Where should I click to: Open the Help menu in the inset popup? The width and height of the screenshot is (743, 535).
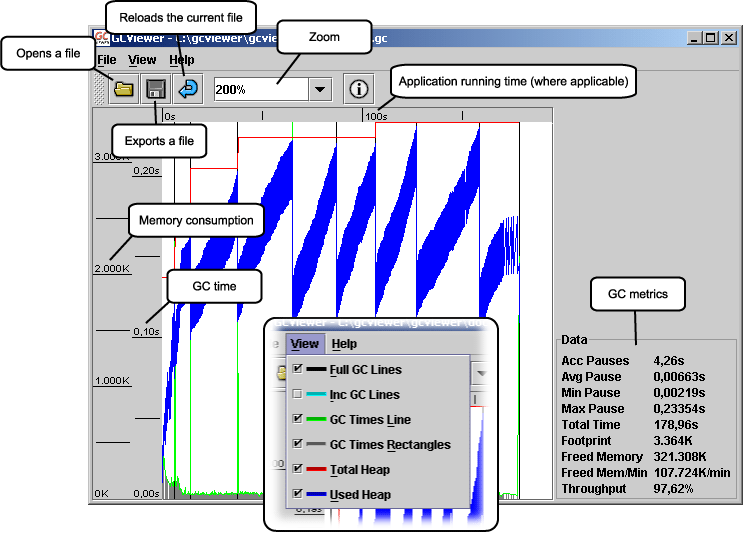coord(344,344)
